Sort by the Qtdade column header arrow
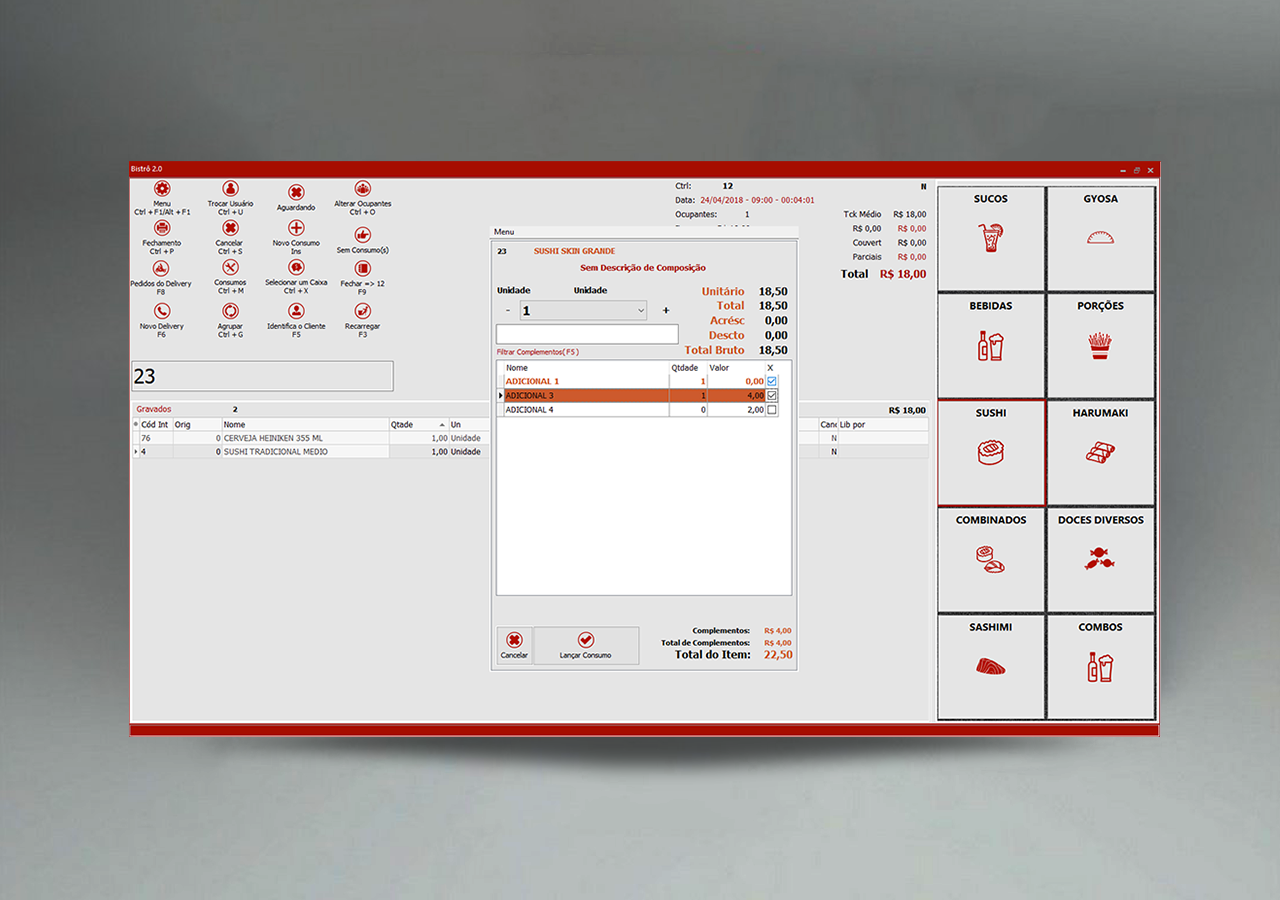Screen dimensions: 1280x900 tap(442, 425)
